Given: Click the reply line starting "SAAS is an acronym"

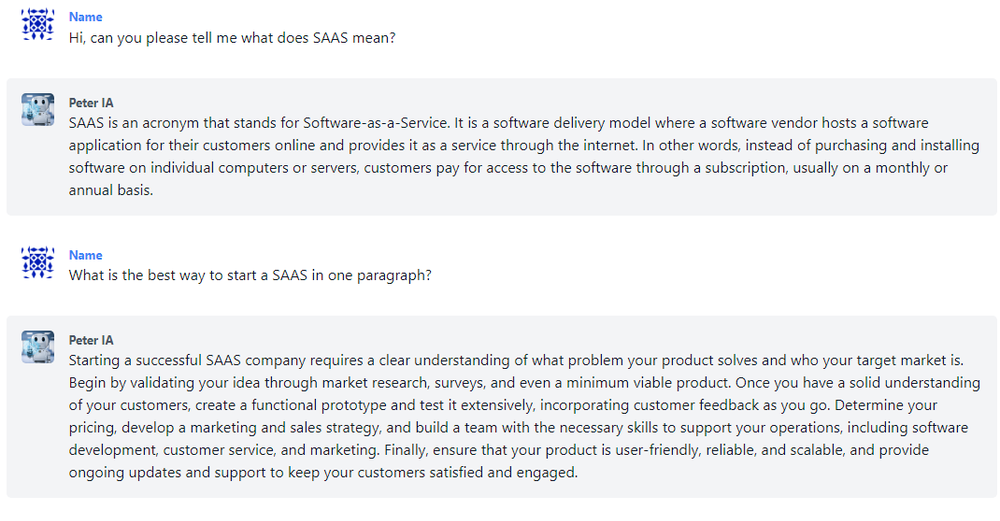Looking at the screenshot, I should (499, 123).
